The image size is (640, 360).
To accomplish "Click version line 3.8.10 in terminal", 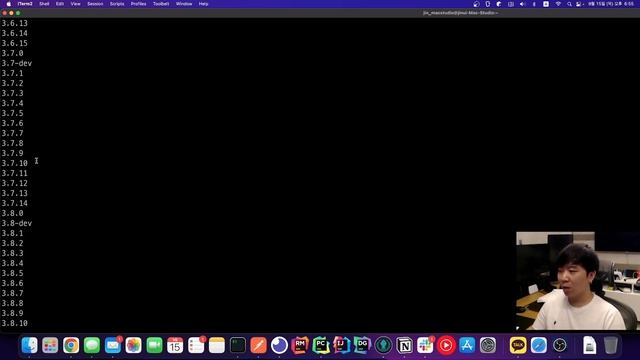I will (15, 323).
